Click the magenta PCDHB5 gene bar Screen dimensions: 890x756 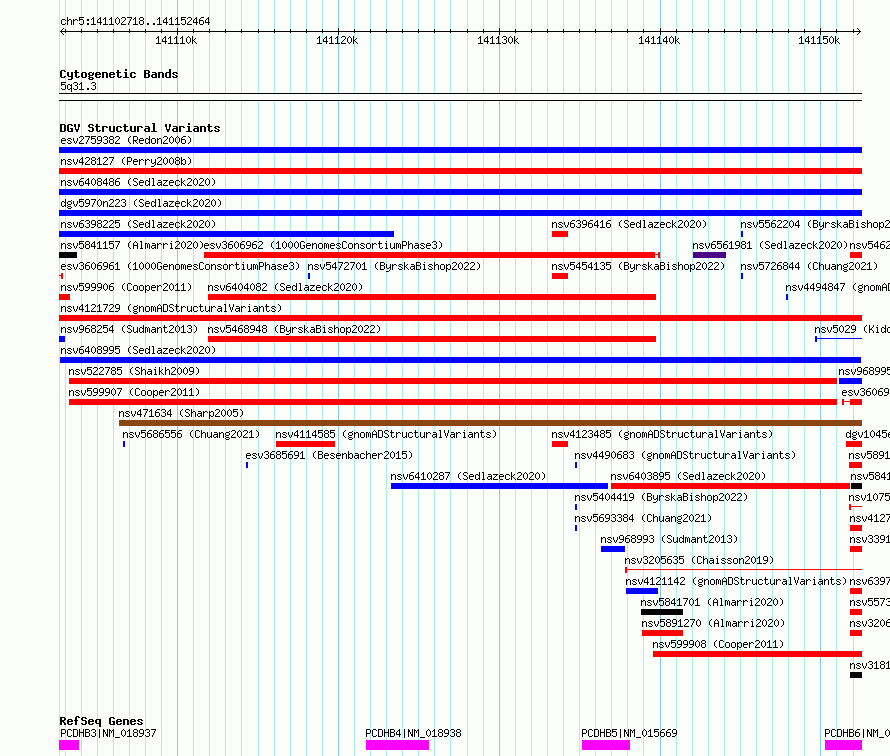606,745
